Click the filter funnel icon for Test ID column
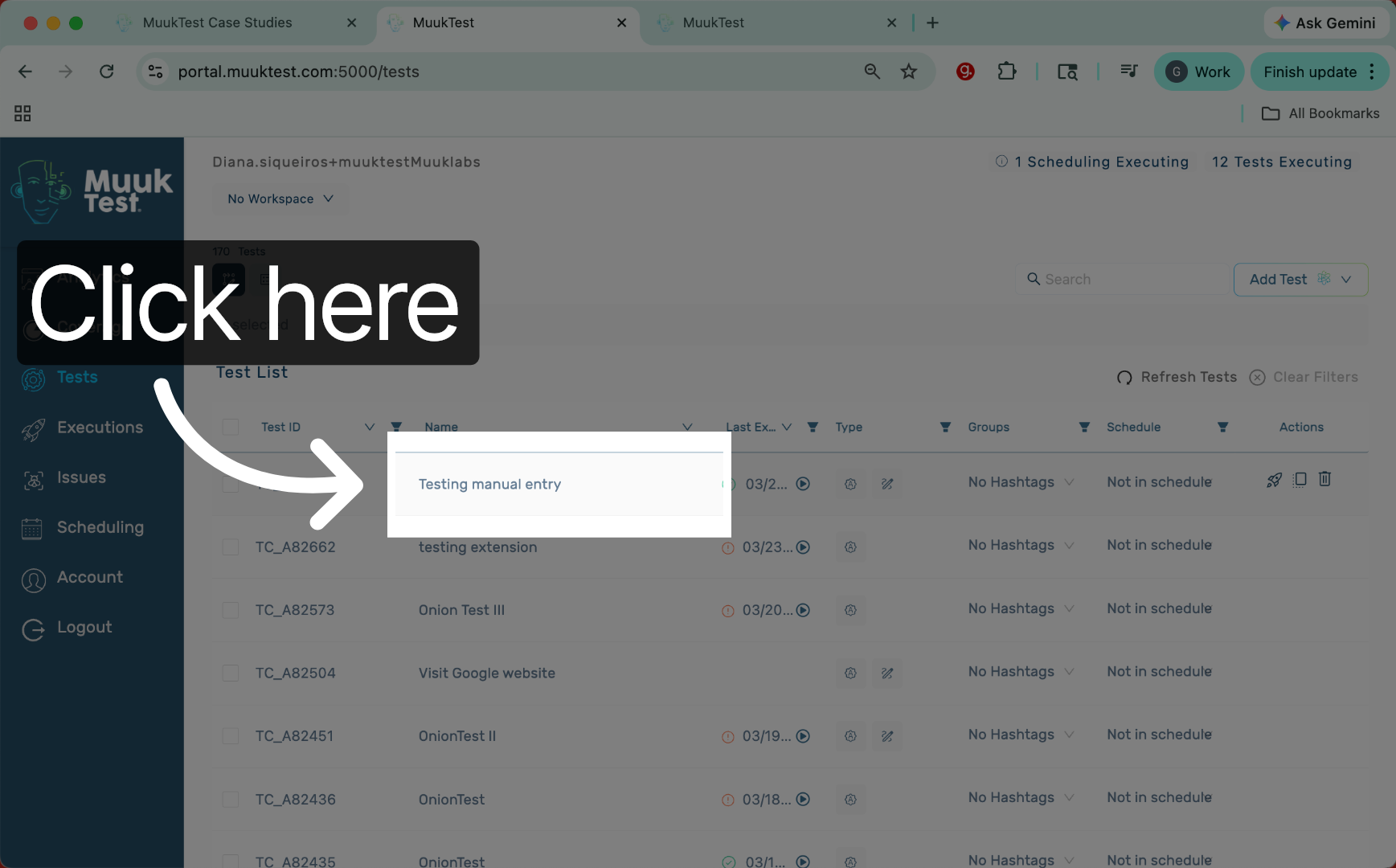 coord(396,427)
